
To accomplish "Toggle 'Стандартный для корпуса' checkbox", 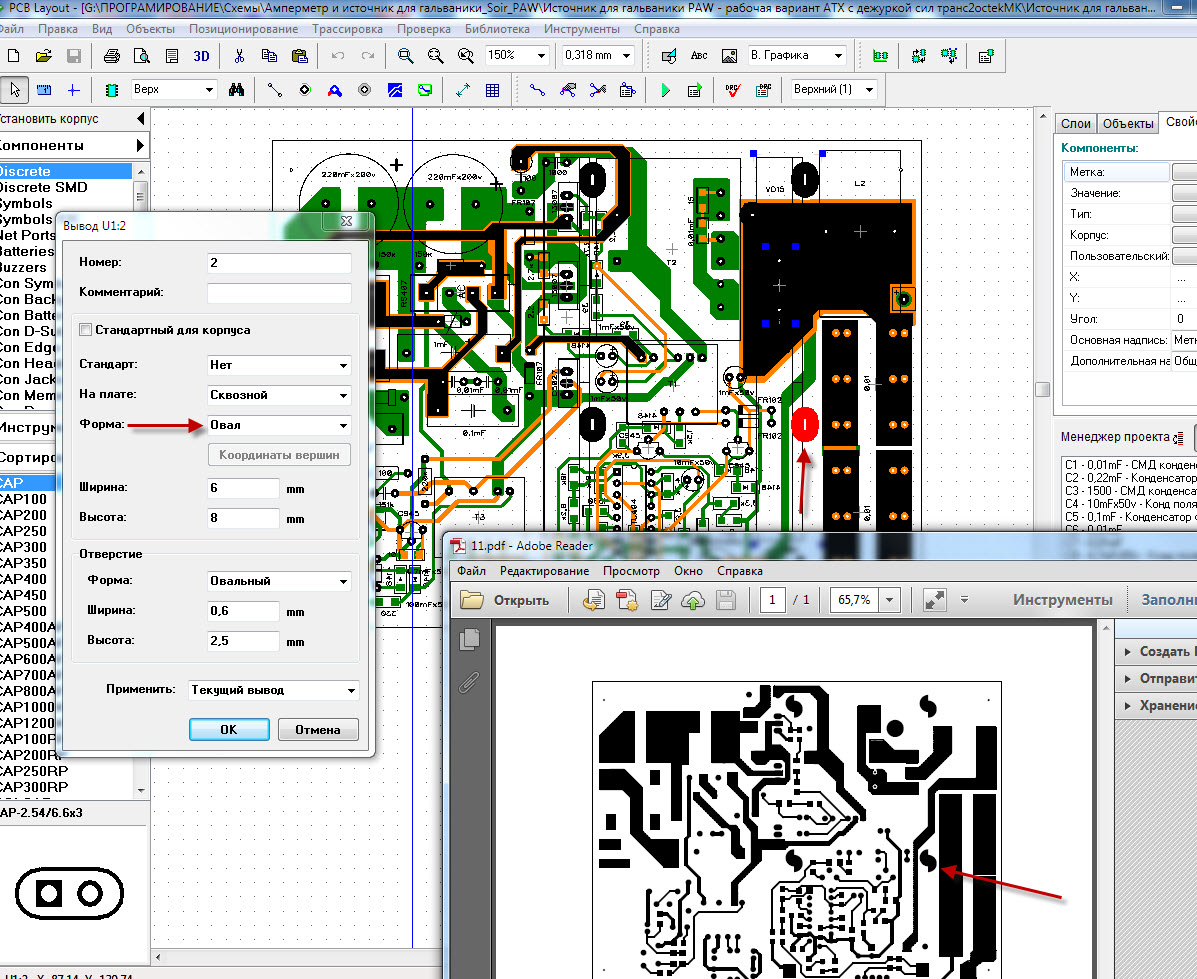I will (x=86, y=330).
